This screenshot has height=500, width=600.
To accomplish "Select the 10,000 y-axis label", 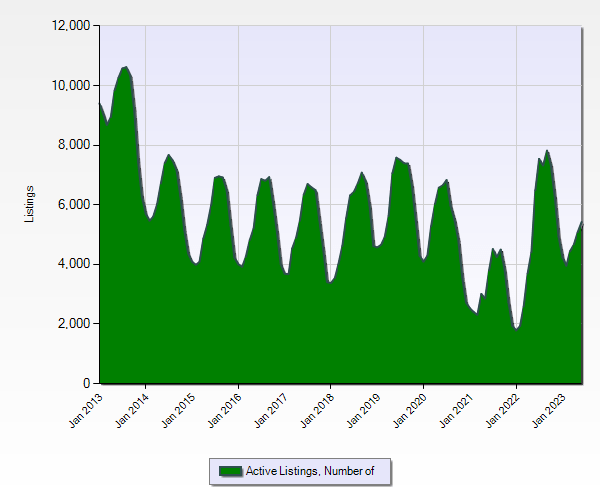I will 69,86.
